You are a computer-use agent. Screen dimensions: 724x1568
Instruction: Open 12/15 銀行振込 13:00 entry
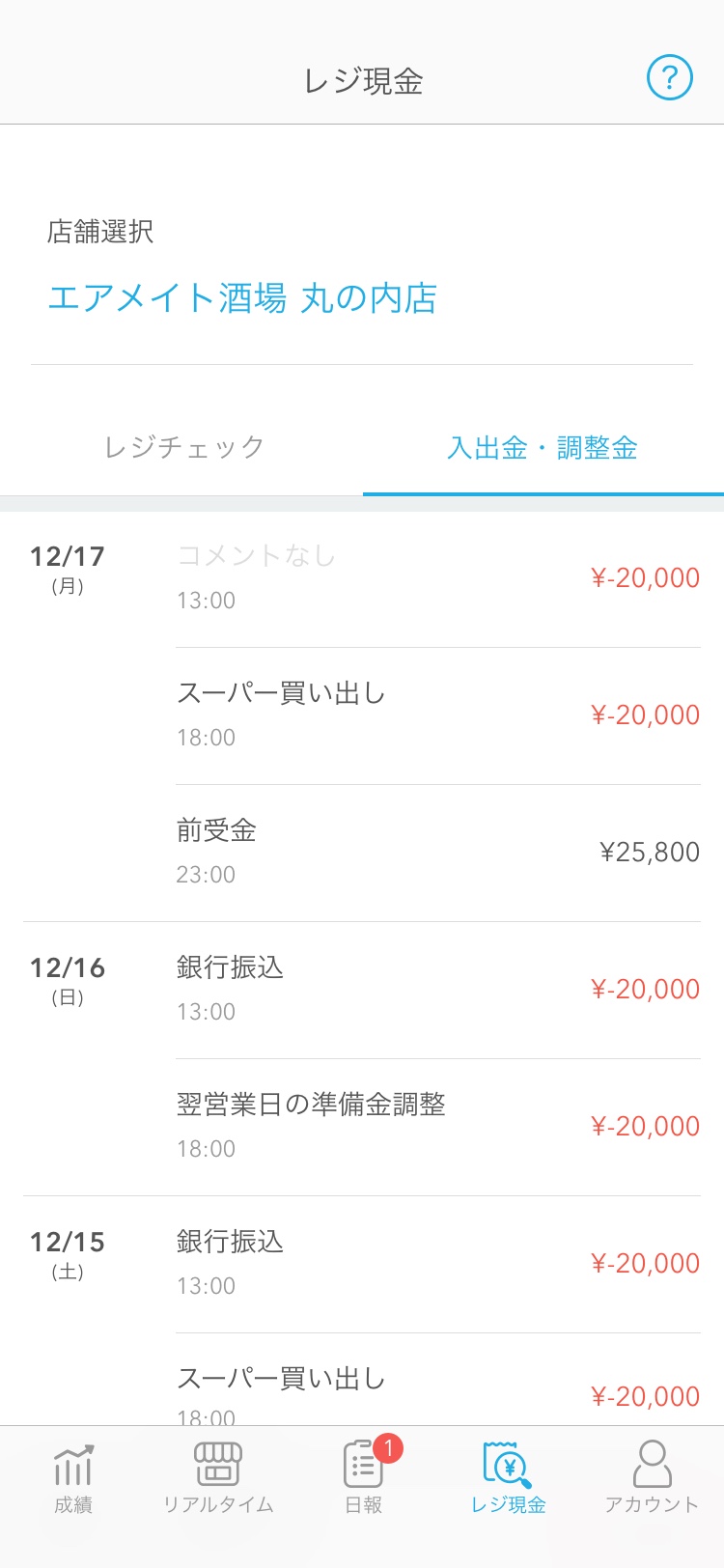pos(438,1264)
